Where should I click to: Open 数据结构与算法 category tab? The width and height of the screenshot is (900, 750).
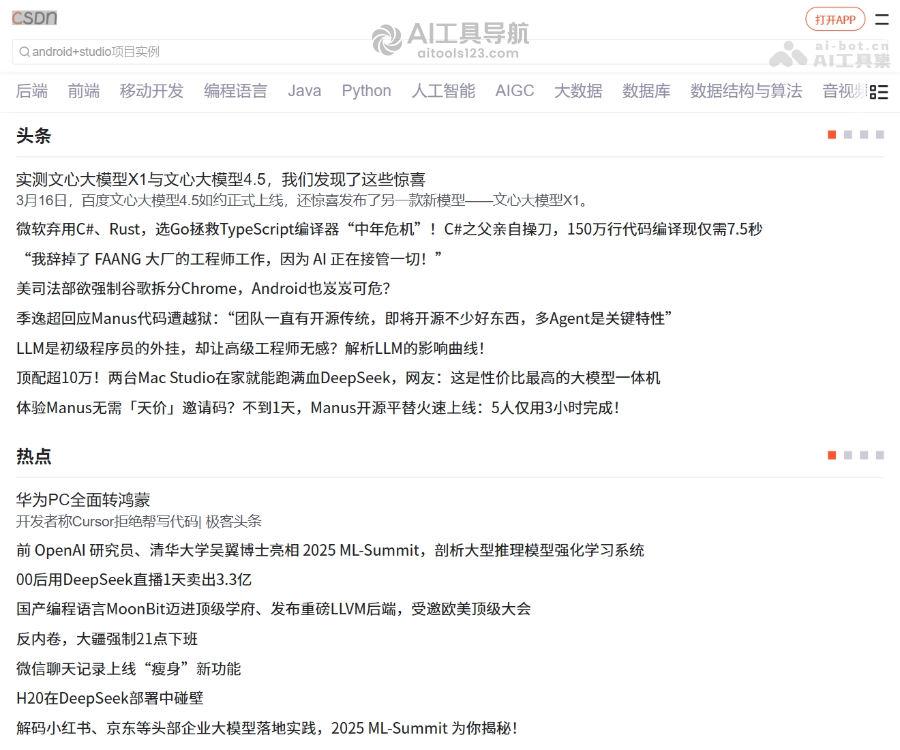[x=746, y=91]
